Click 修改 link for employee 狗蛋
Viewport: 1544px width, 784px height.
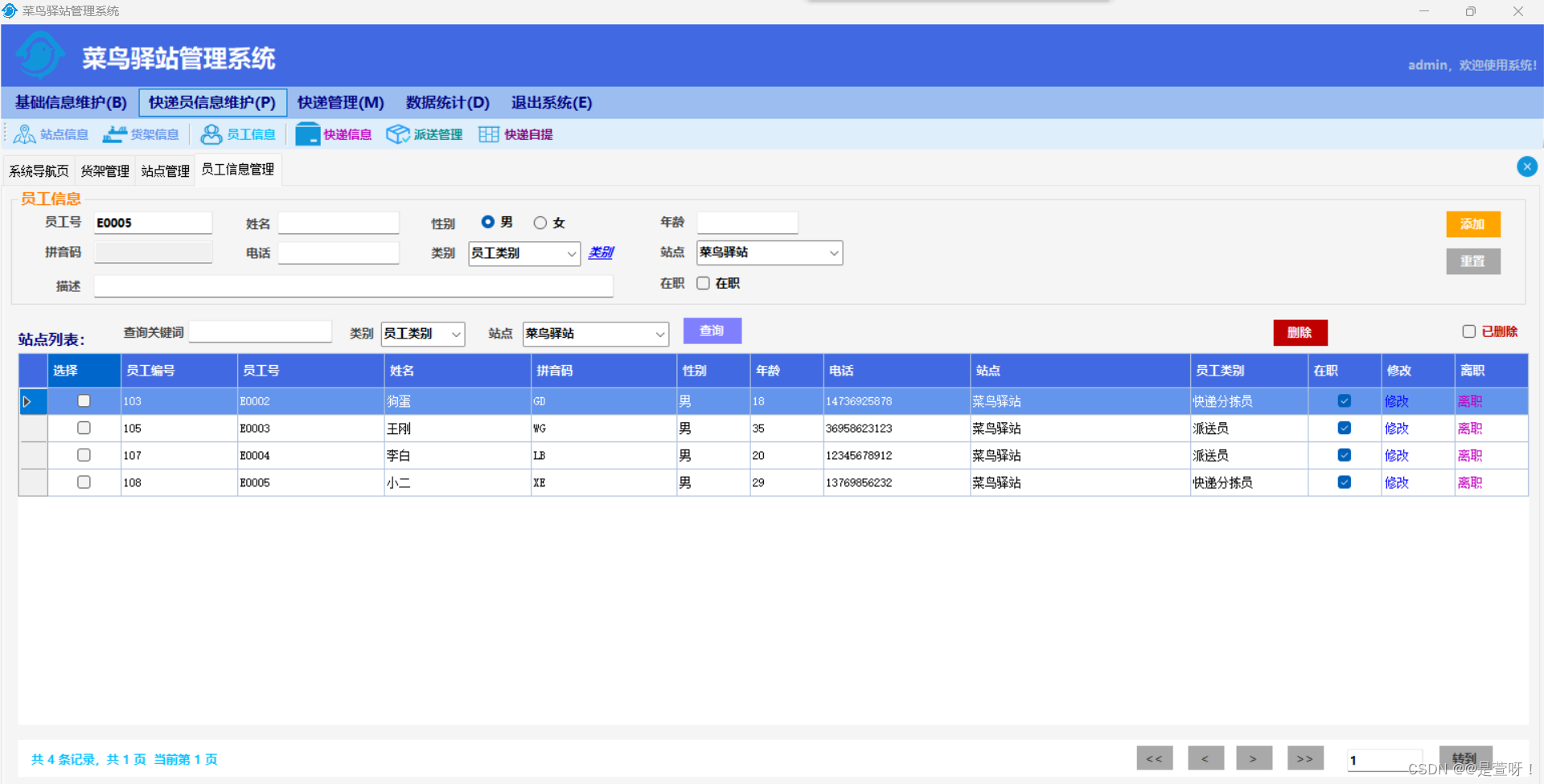(x=1397, y=401)
